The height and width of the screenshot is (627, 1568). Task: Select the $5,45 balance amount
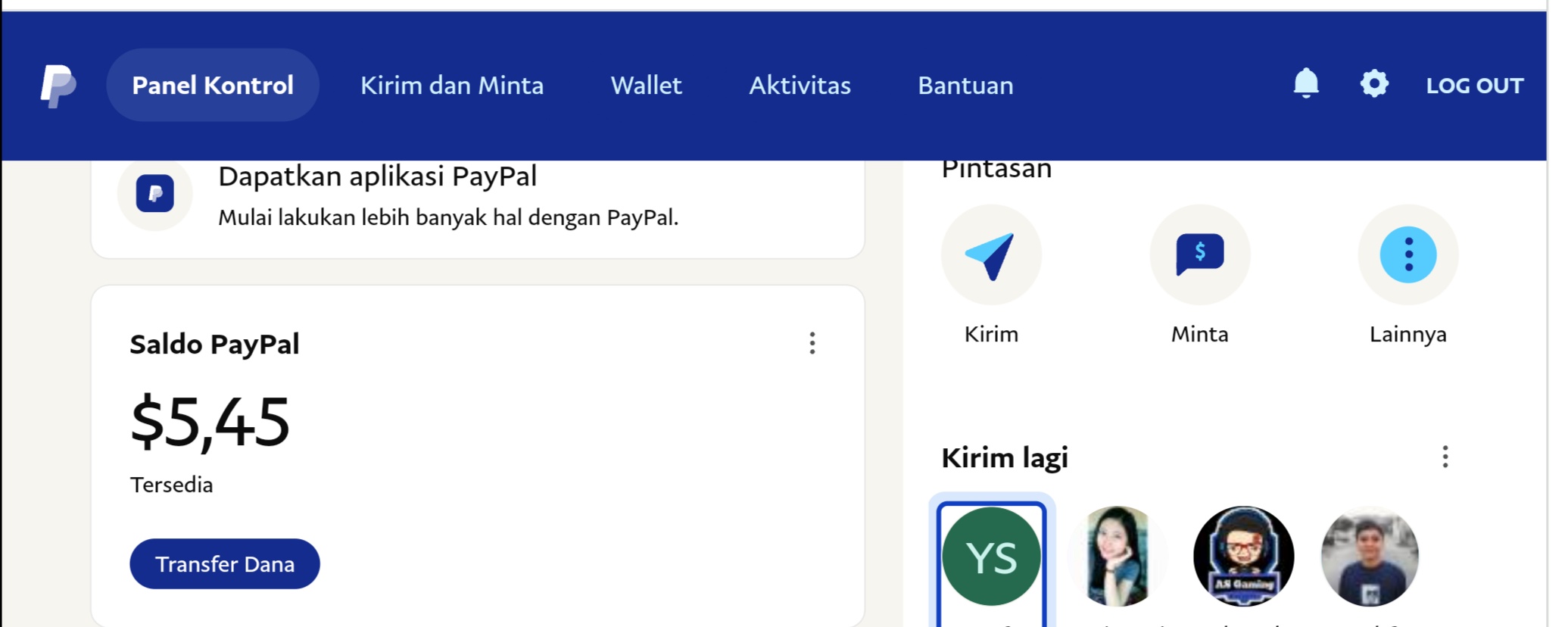[x=210, y=422]
